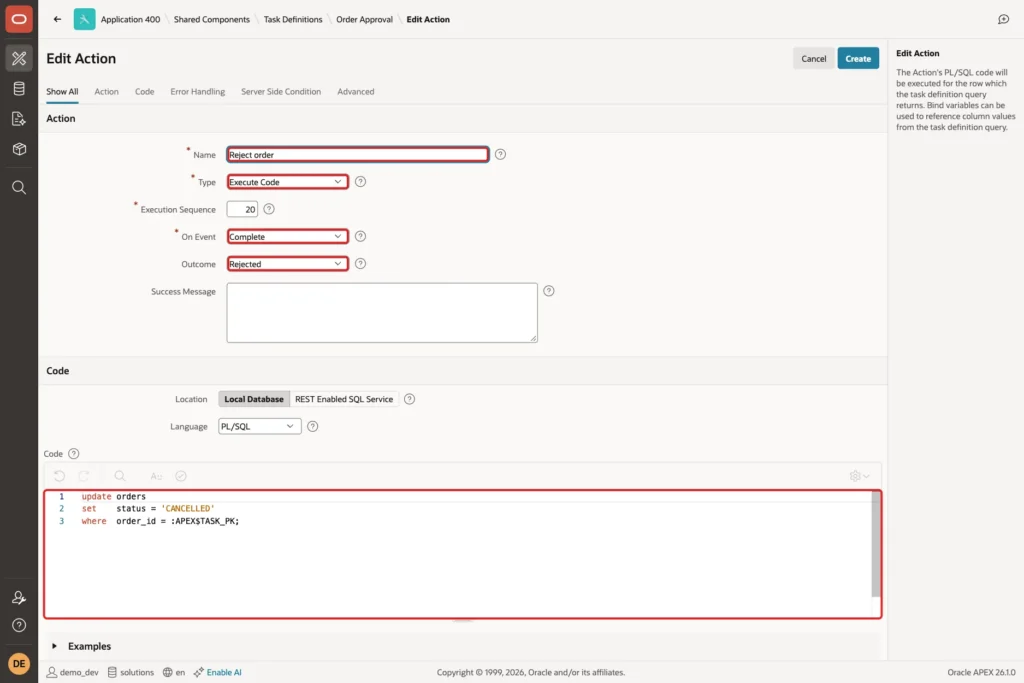
Task: Click the Create button
Action: click(857, 58)
